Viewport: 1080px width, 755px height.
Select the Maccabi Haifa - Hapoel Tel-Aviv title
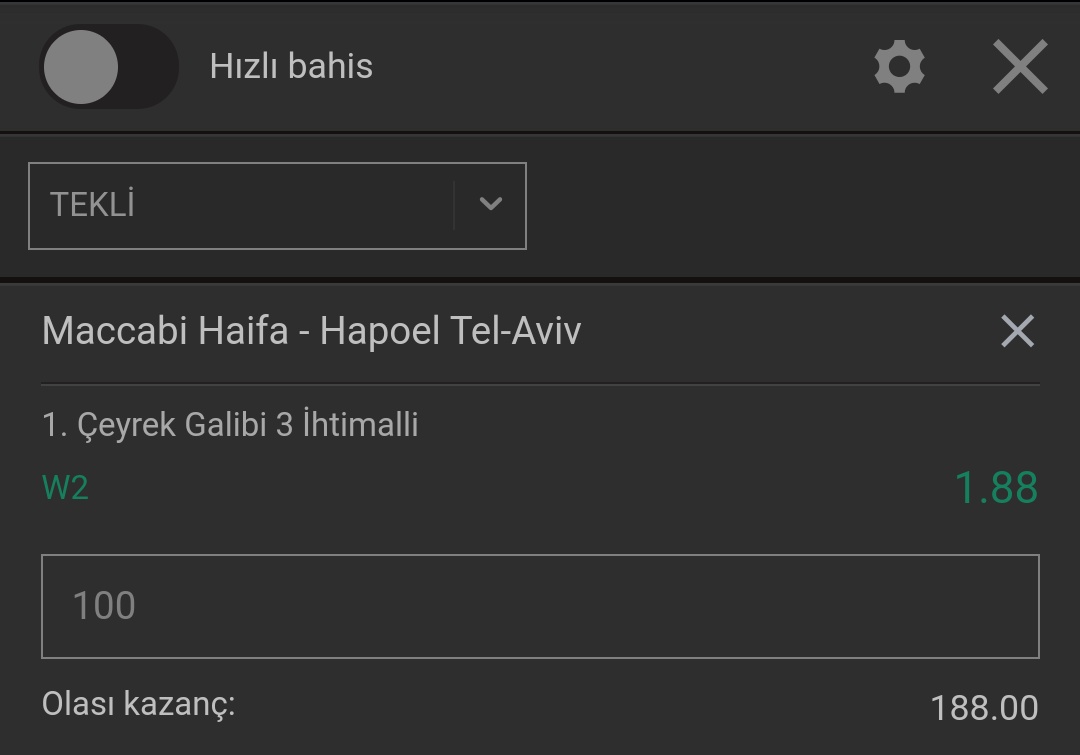[x=311, y=331]
